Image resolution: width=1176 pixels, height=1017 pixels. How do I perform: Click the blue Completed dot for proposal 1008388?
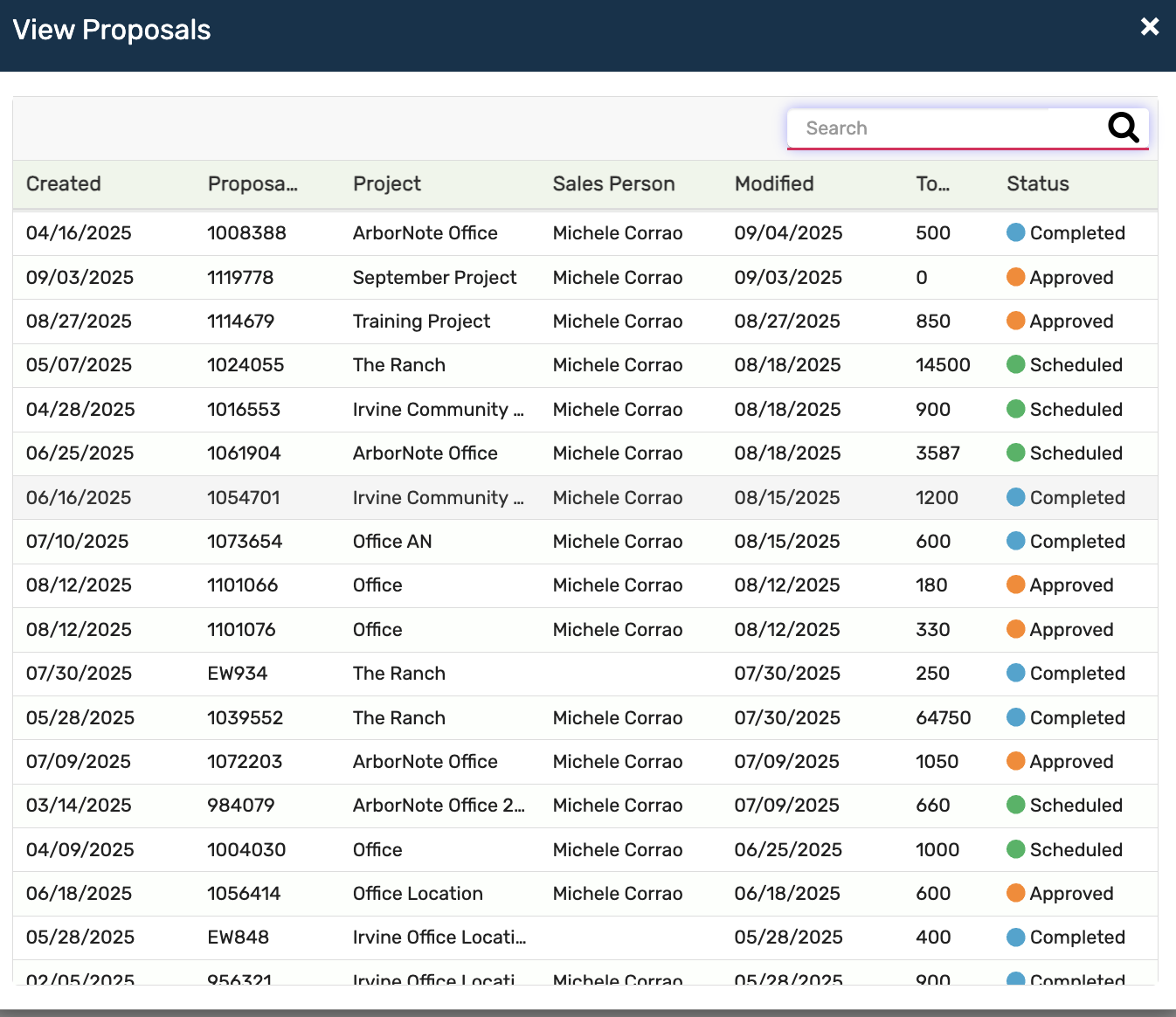[1015, 232]
